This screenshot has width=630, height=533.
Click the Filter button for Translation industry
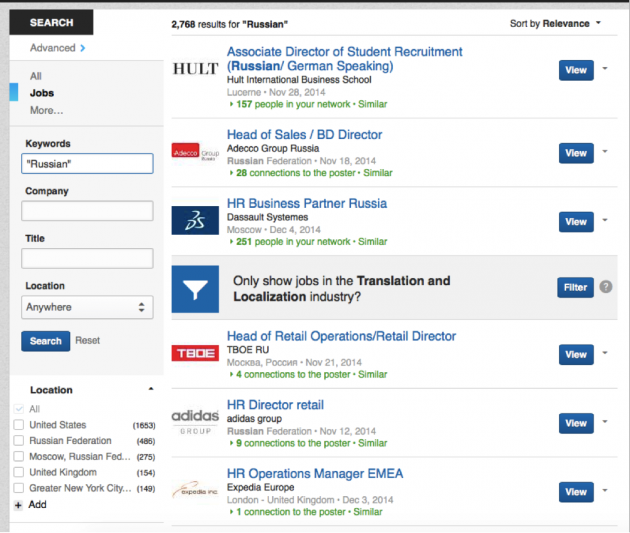(575, 288)
